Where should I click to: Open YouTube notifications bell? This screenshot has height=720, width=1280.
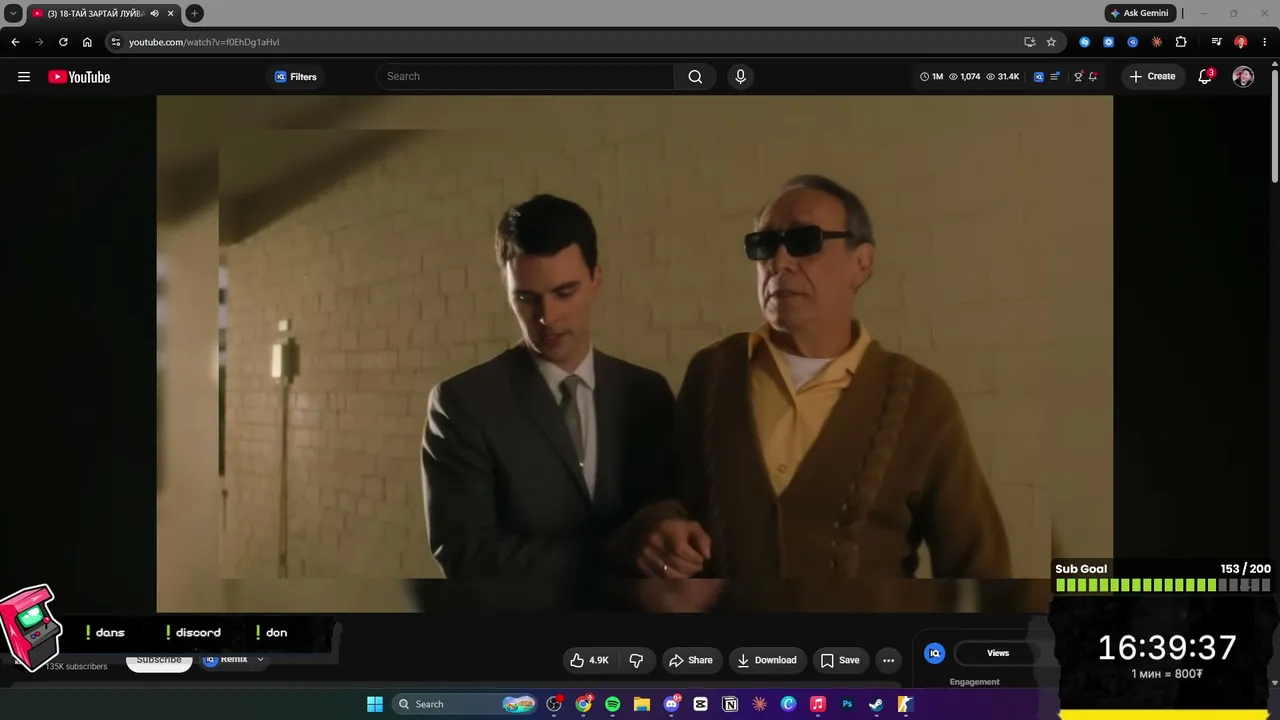[1205, 77]
